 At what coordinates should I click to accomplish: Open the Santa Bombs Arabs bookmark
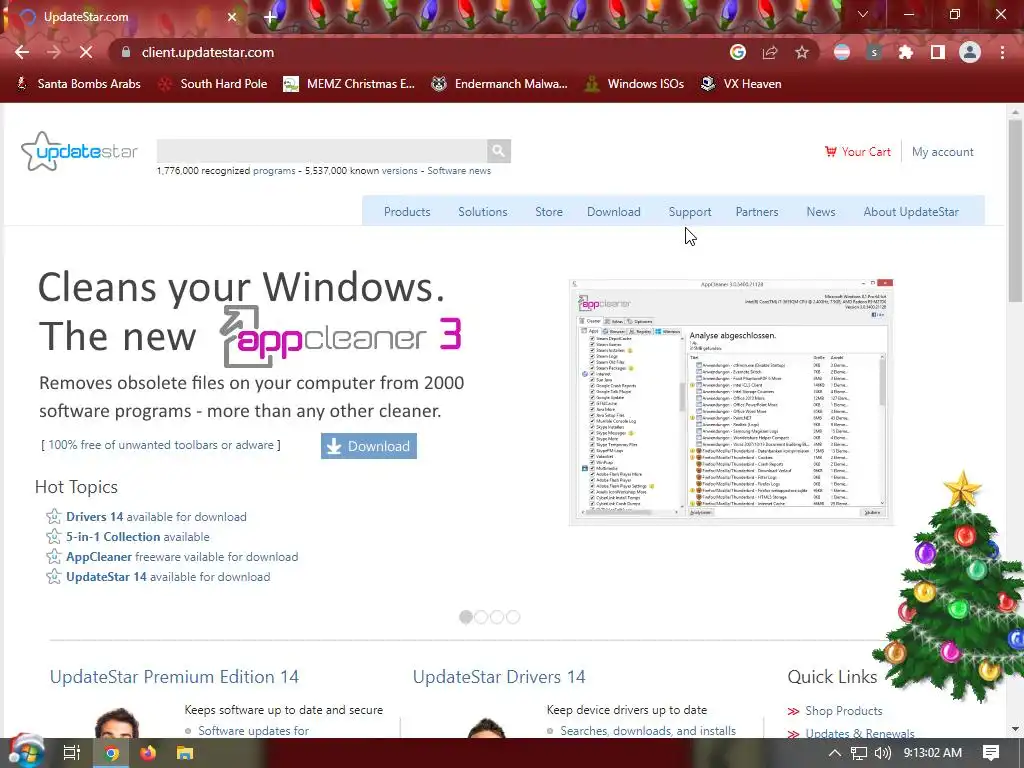[78, 84]
